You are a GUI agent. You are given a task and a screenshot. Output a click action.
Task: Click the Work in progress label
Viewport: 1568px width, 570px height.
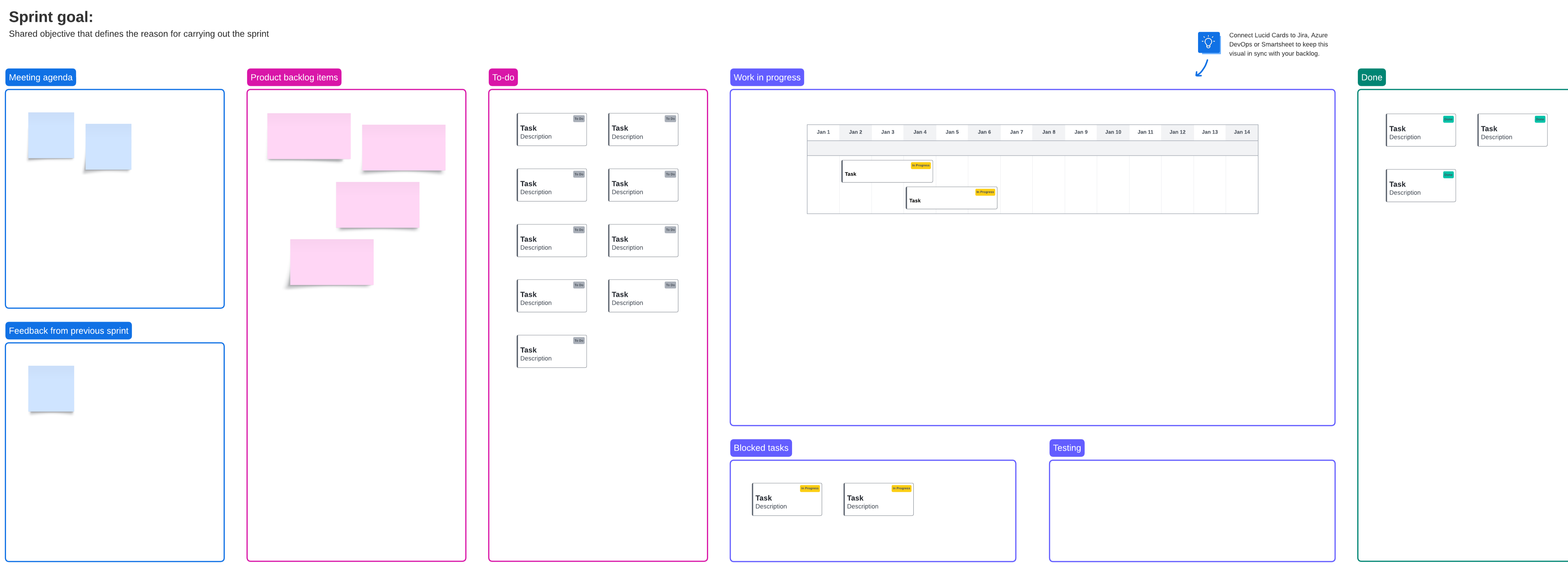pos(766,77)
